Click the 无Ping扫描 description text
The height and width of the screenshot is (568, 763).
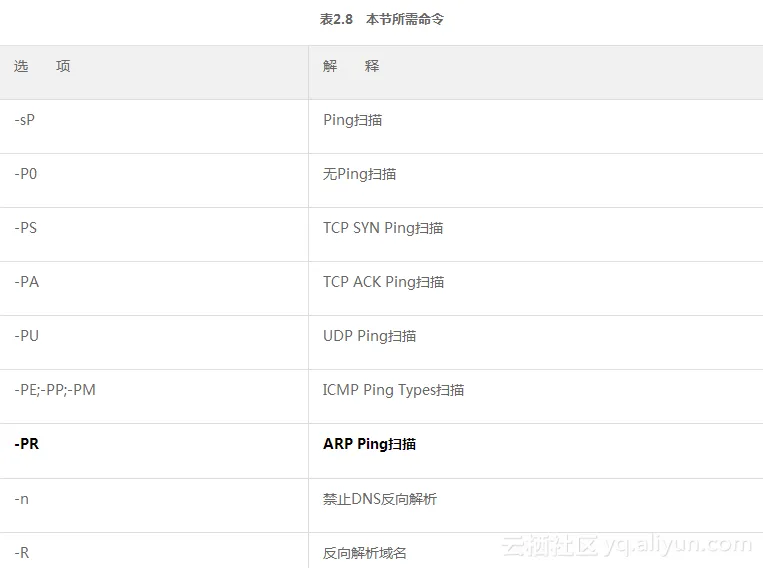359,174
